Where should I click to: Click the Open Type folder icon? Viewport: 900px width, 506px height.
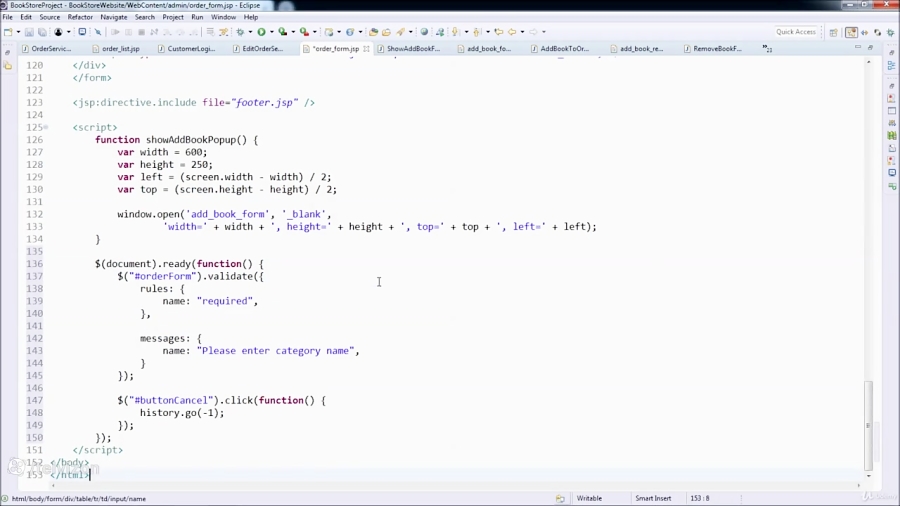click(373, 32)
